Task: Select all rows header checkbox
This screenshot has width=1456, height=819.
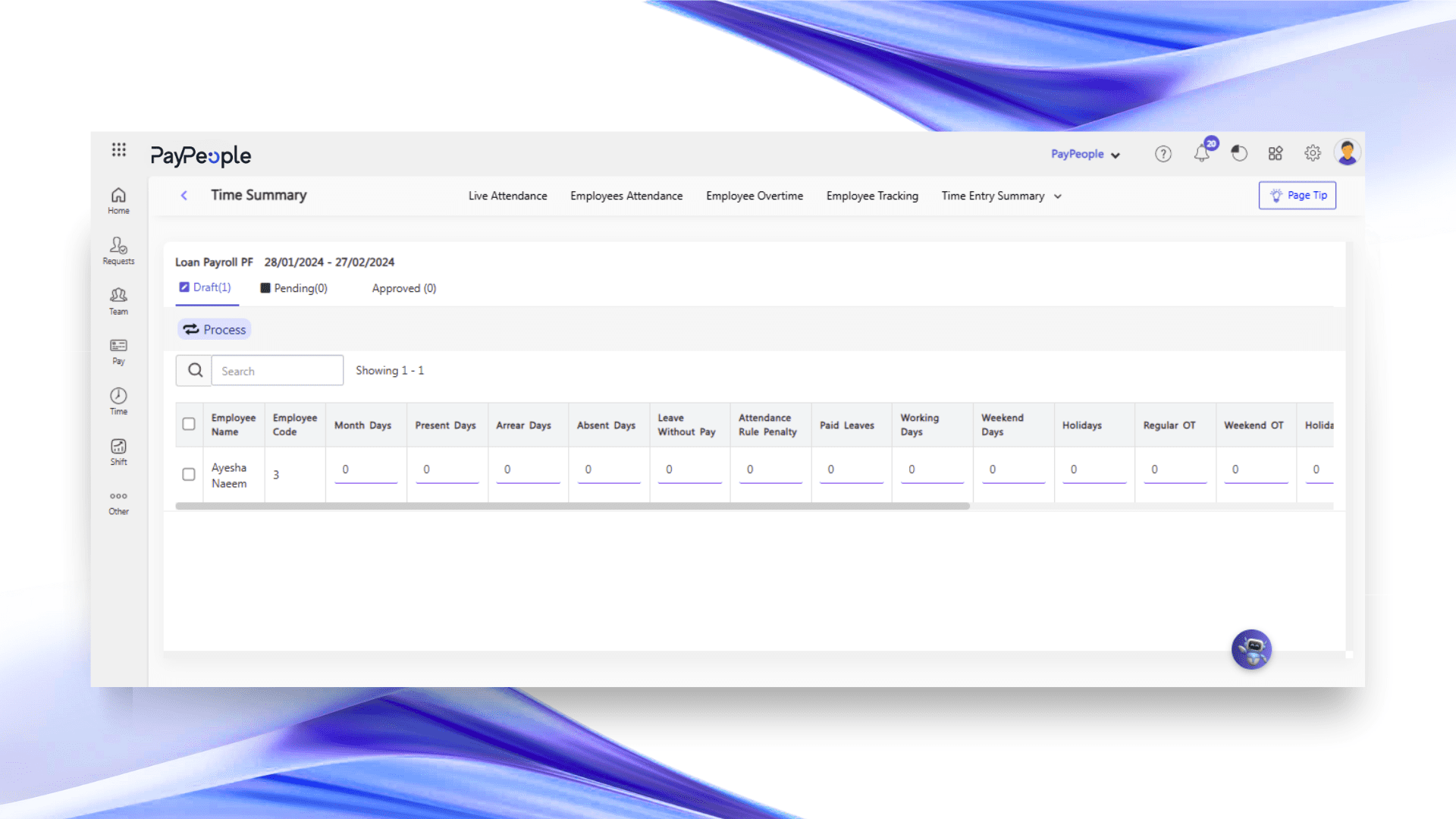Action: [189, 424]
